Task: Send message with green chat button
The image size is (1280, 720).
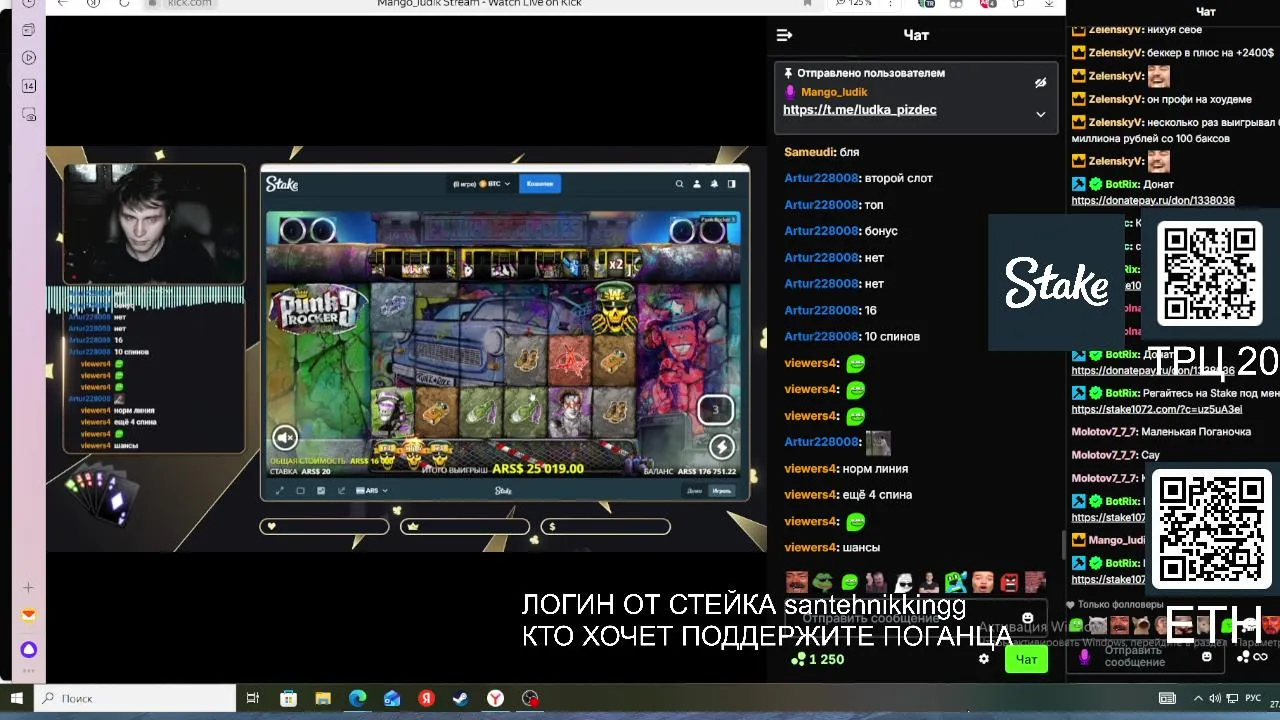Action: tap(1026, 659)
